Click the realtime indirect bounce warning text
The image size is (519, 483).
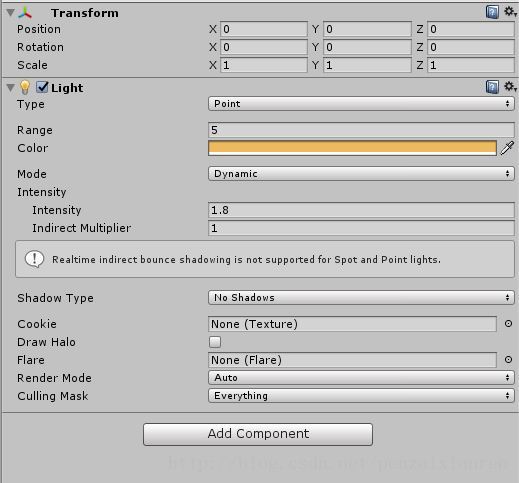coord(246,259)
